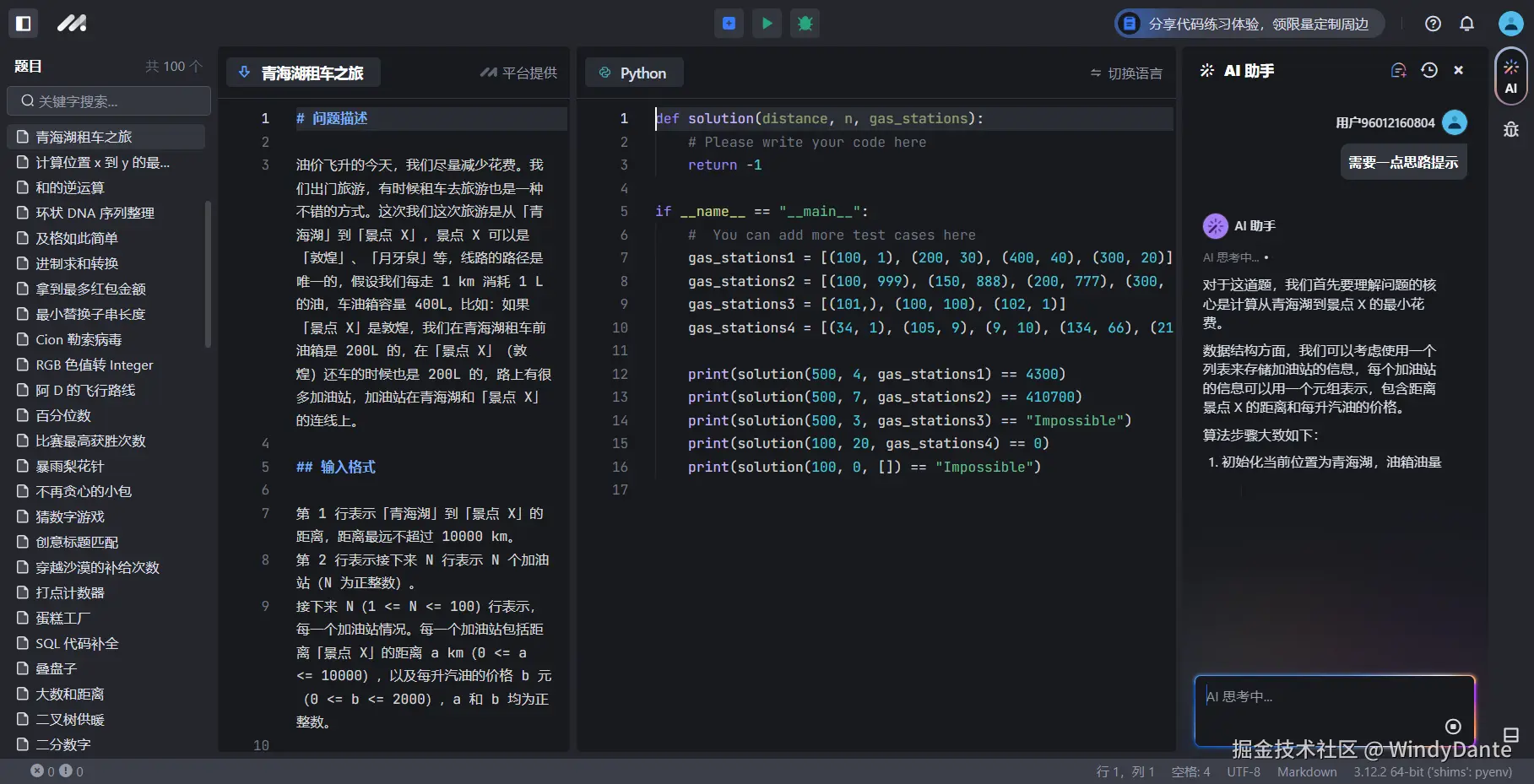Click the 分享代码练习体验 promotion banner
This screenshot has width=1534, height=784.
1249,24
